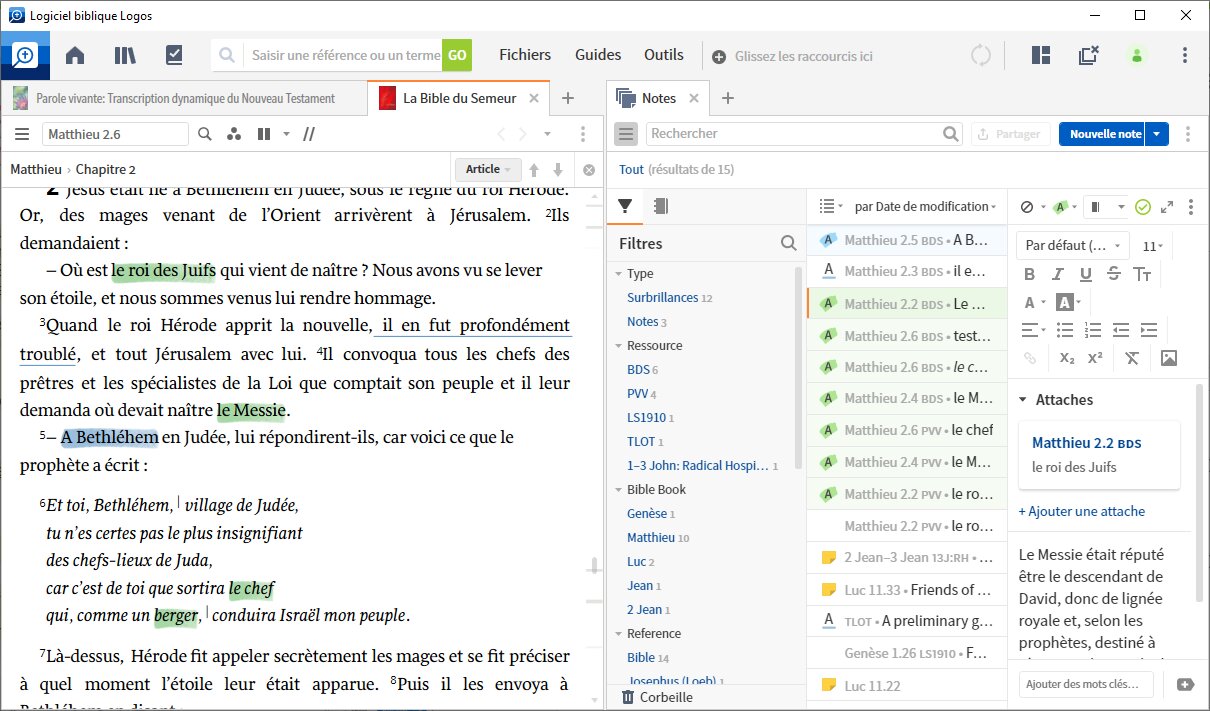
Task: Open the Article navigation dropdown
Action: 488,170
